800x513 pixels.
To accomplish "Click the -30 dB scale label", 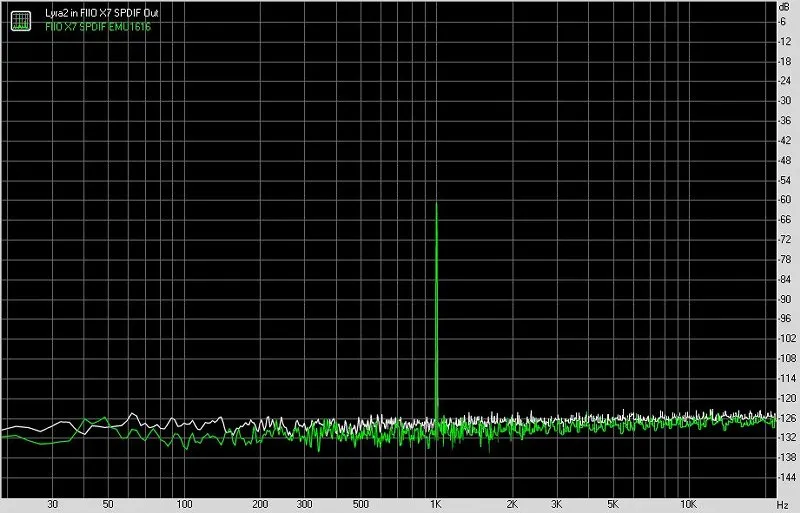I will [x=785, y=101].
